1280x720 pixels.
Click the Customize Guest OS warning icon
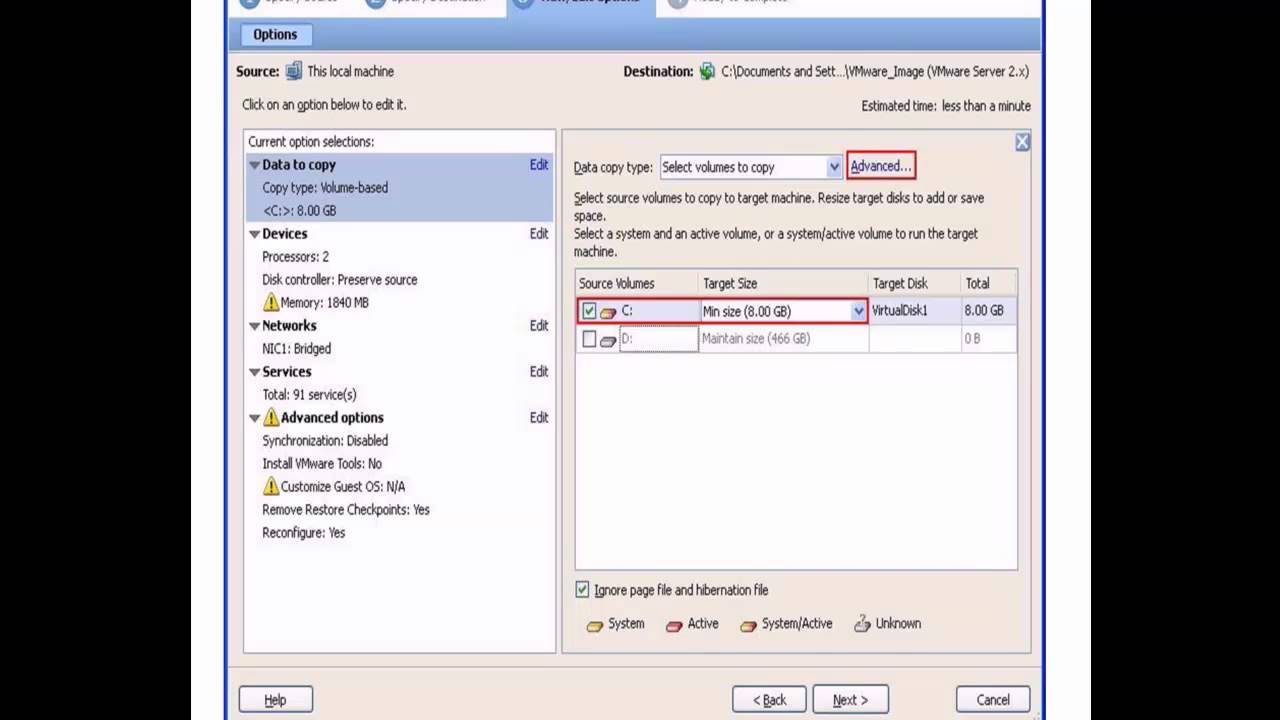(271, 486)
